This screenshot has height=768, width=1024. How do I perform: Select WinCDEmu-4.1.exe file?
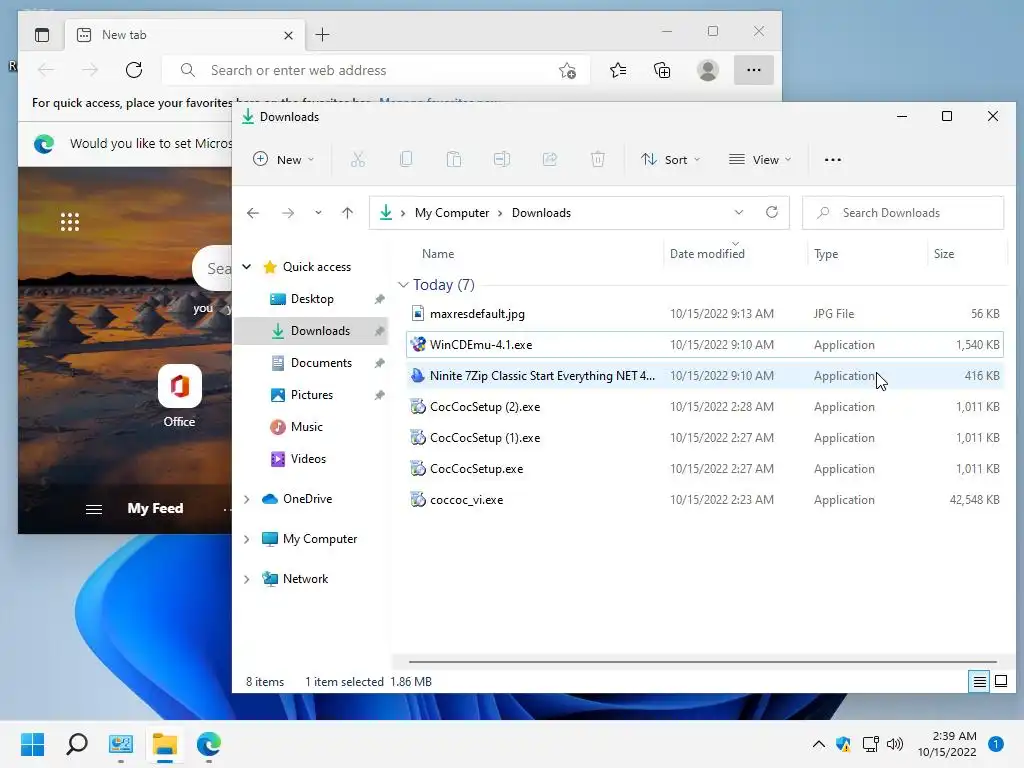[705, 344]
